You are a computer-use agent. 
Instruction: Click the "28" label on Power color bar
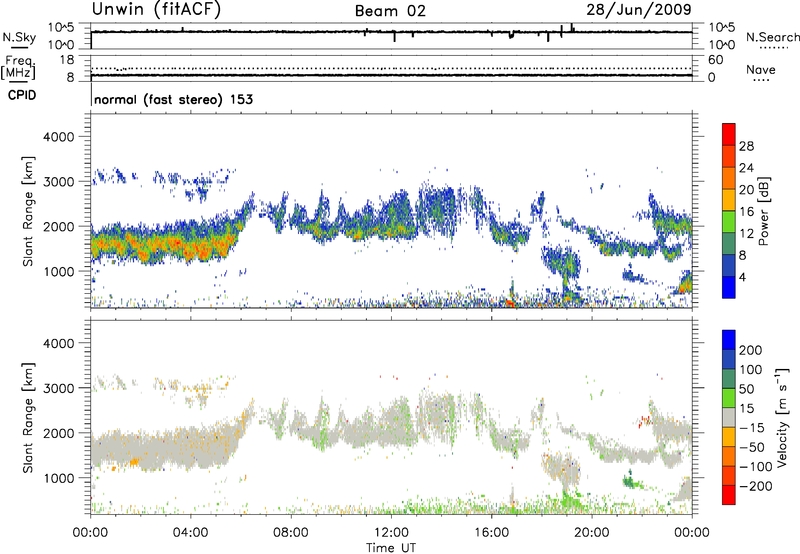click(x=746, y=146)
